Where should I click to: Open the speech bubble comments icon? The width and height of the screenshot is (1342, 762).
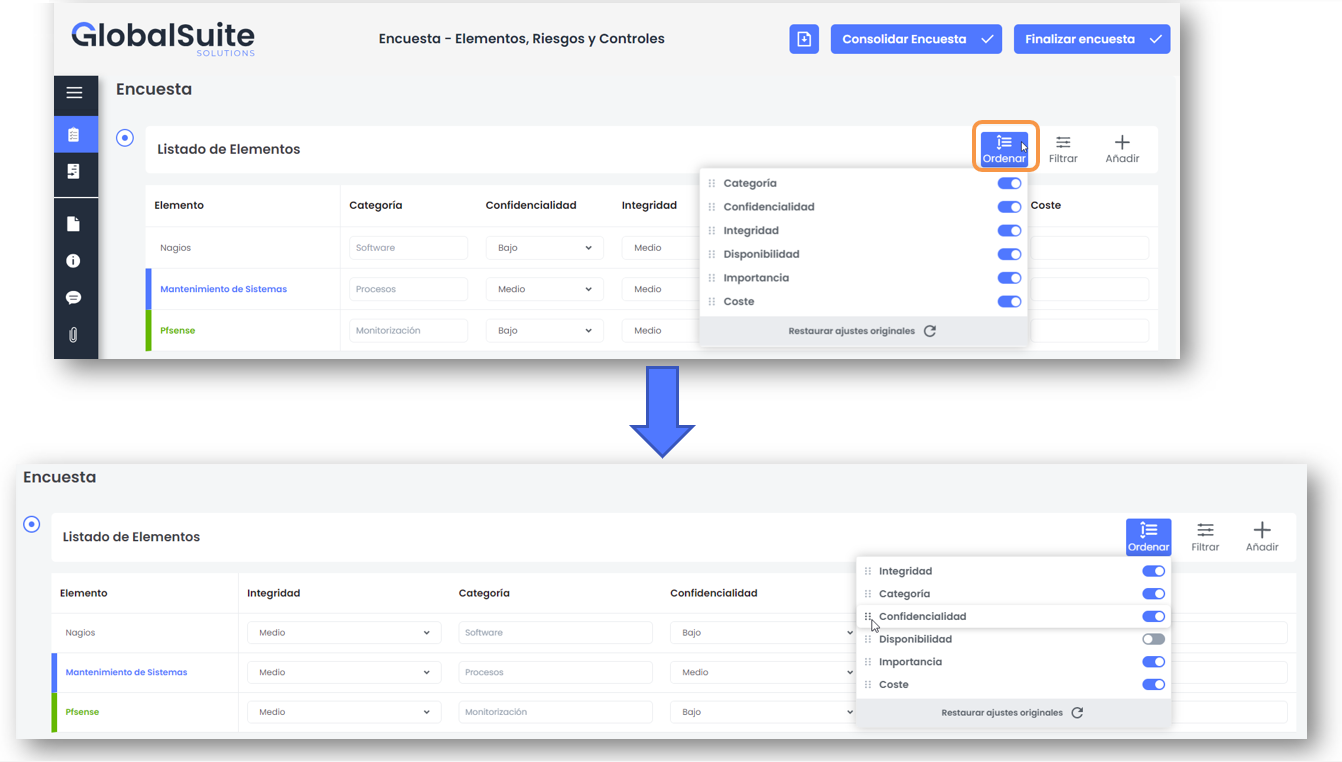click(x=74, y=298)
